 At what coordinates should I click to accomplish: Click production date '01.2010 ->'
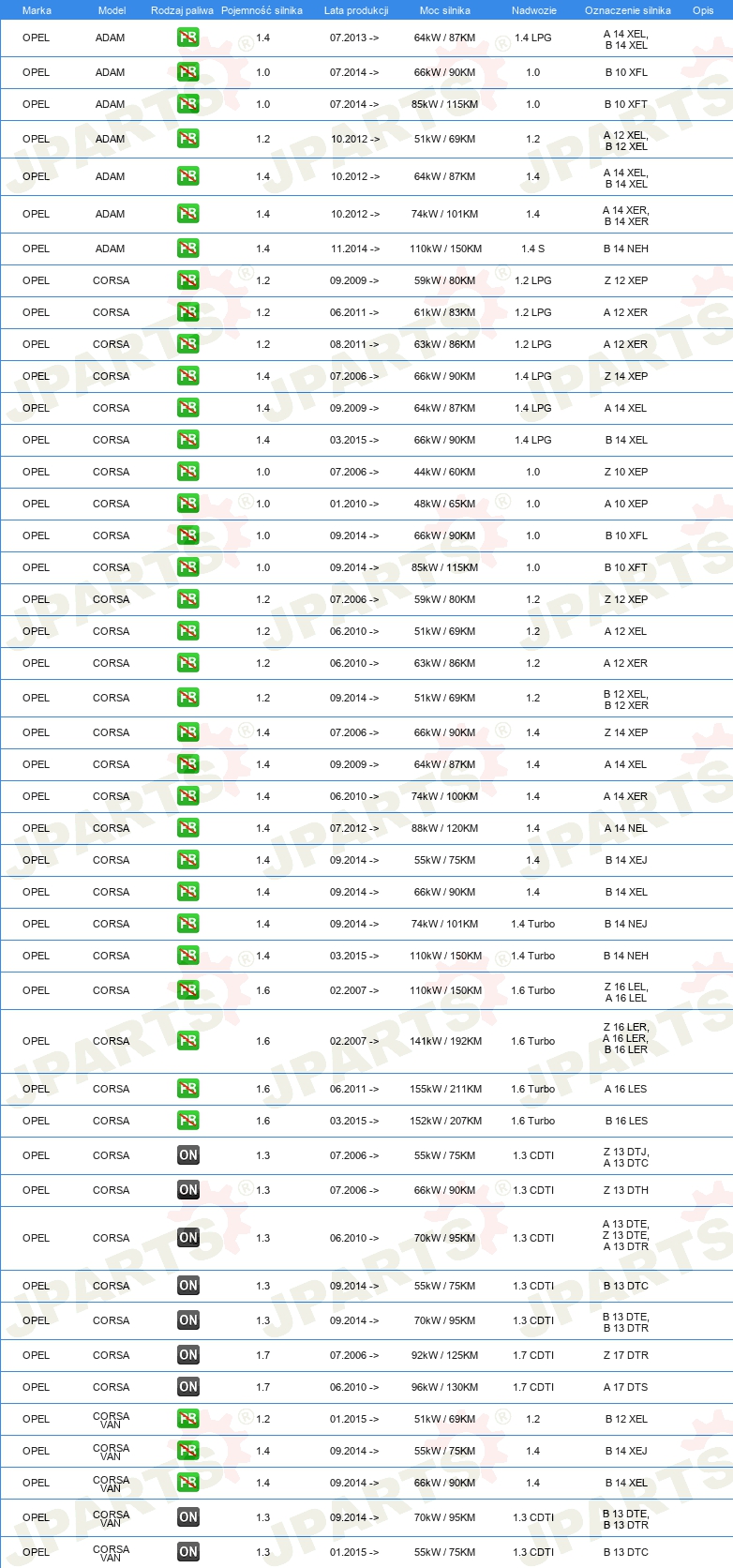tap(354, 504)
